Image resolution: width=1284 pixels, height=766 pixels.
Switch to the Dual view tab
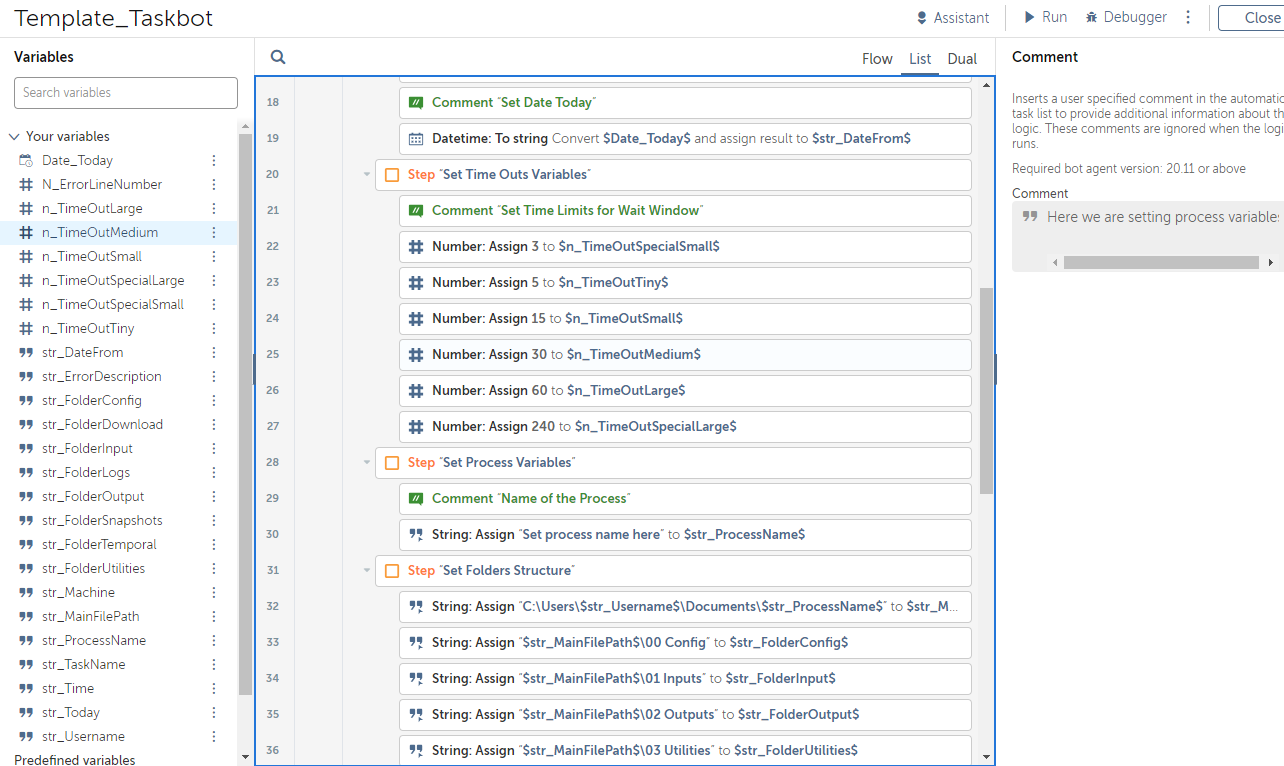pos(962,59)
